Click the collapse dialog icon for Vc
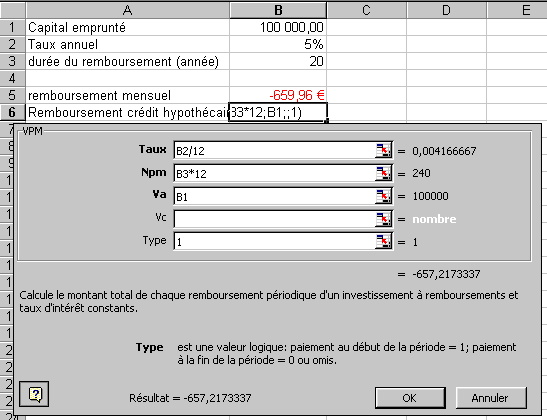The width and height of the screenshot is (547, 420). coord(383,219)
